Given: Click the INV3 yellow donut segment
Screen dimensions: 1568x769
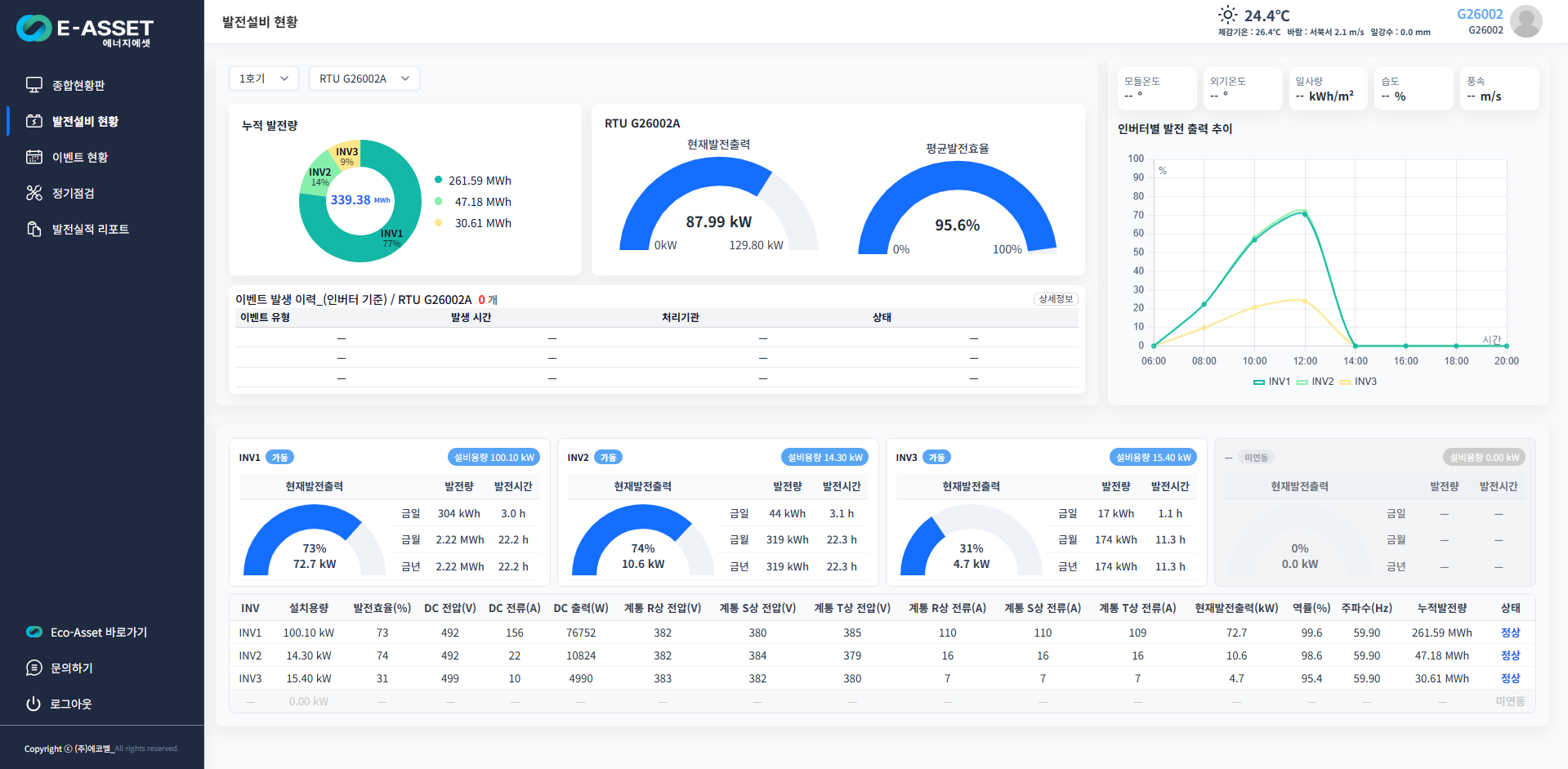Looking at the screenshot, I should 346,155.
